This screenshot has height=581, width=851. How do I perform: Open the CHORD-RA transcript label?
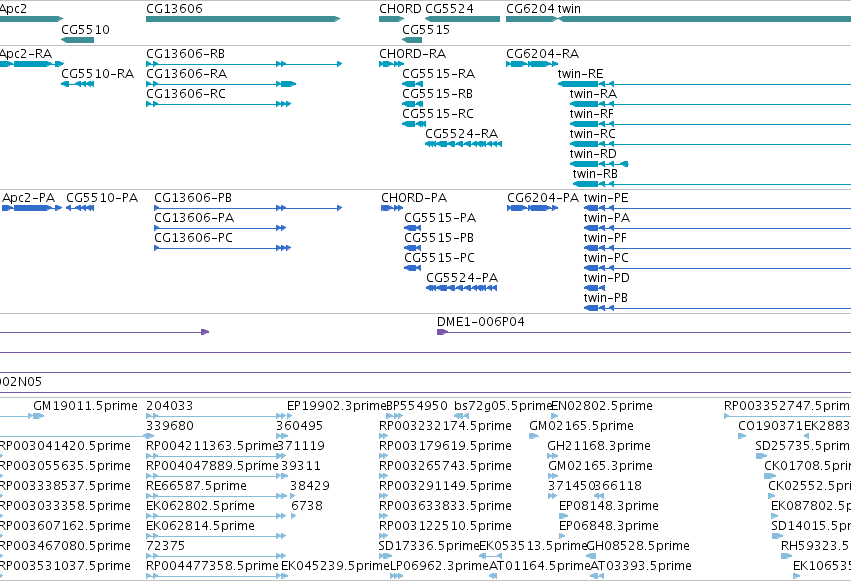412,54
